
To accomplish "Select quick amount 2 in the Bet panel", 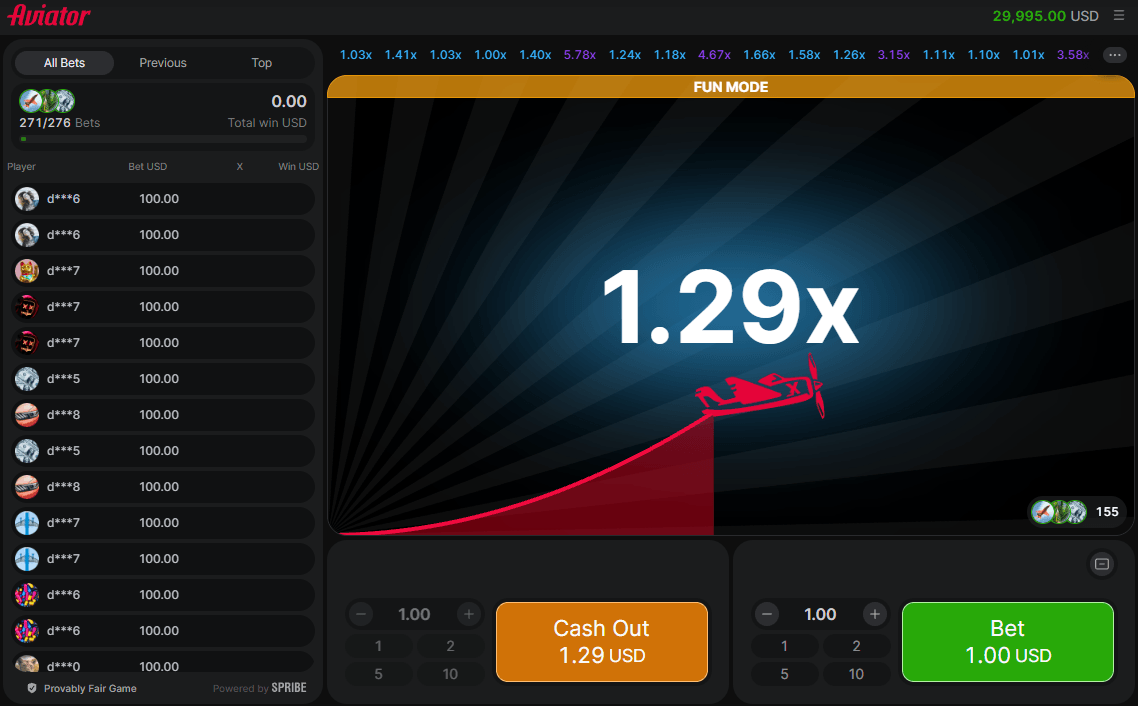I will pyautogui.click(x=856, y=646).
